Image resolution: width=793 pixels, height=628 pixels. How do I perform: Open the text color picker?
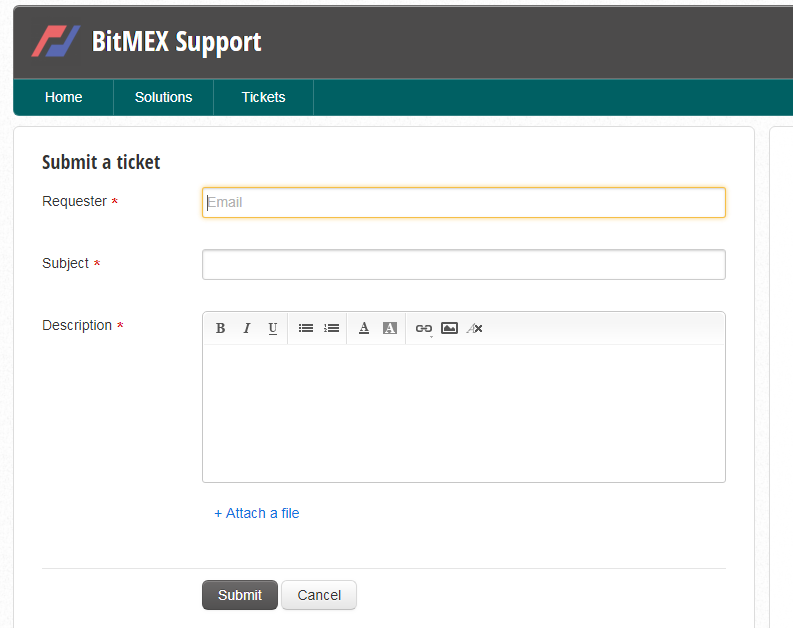tap(364, 329)
